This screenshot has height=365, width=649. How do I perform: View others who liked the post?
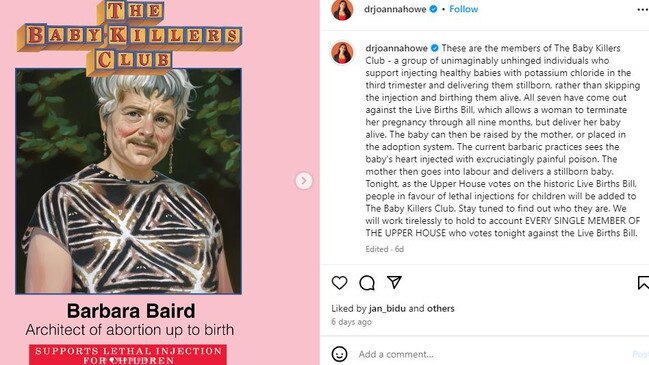[440, 308]
